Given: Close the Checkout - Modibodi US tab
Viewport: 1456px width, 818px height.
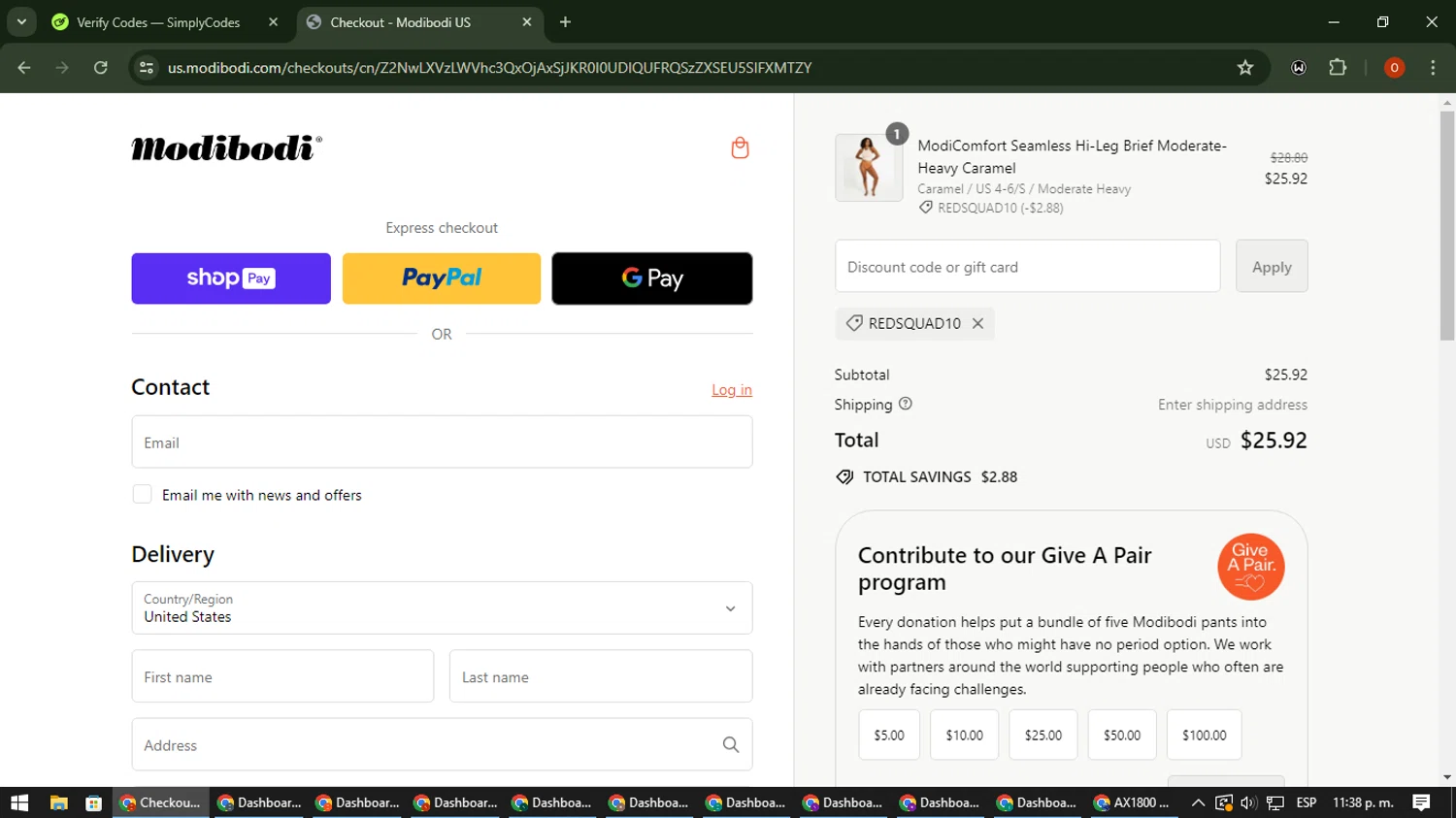Looking at the screenshot, I should click(527, 22).
